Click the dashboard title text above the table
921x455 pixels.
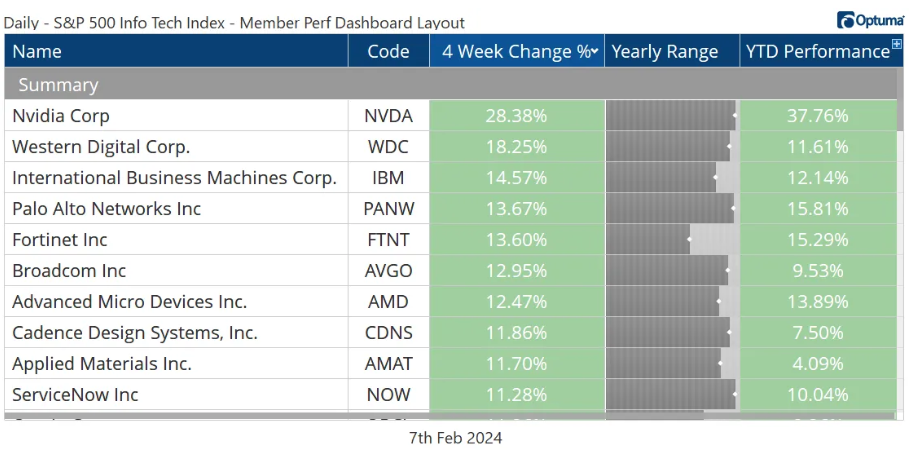tap(234, 22)
